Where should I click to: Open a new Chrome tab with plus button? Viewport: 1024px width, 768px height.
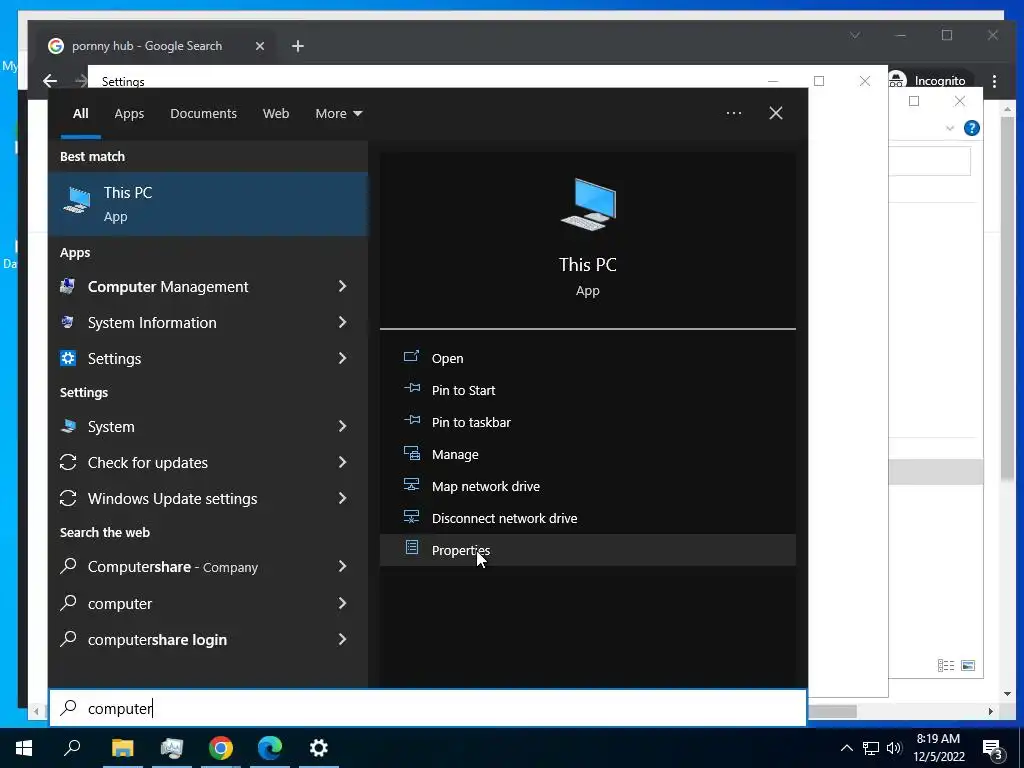[298, 46]
